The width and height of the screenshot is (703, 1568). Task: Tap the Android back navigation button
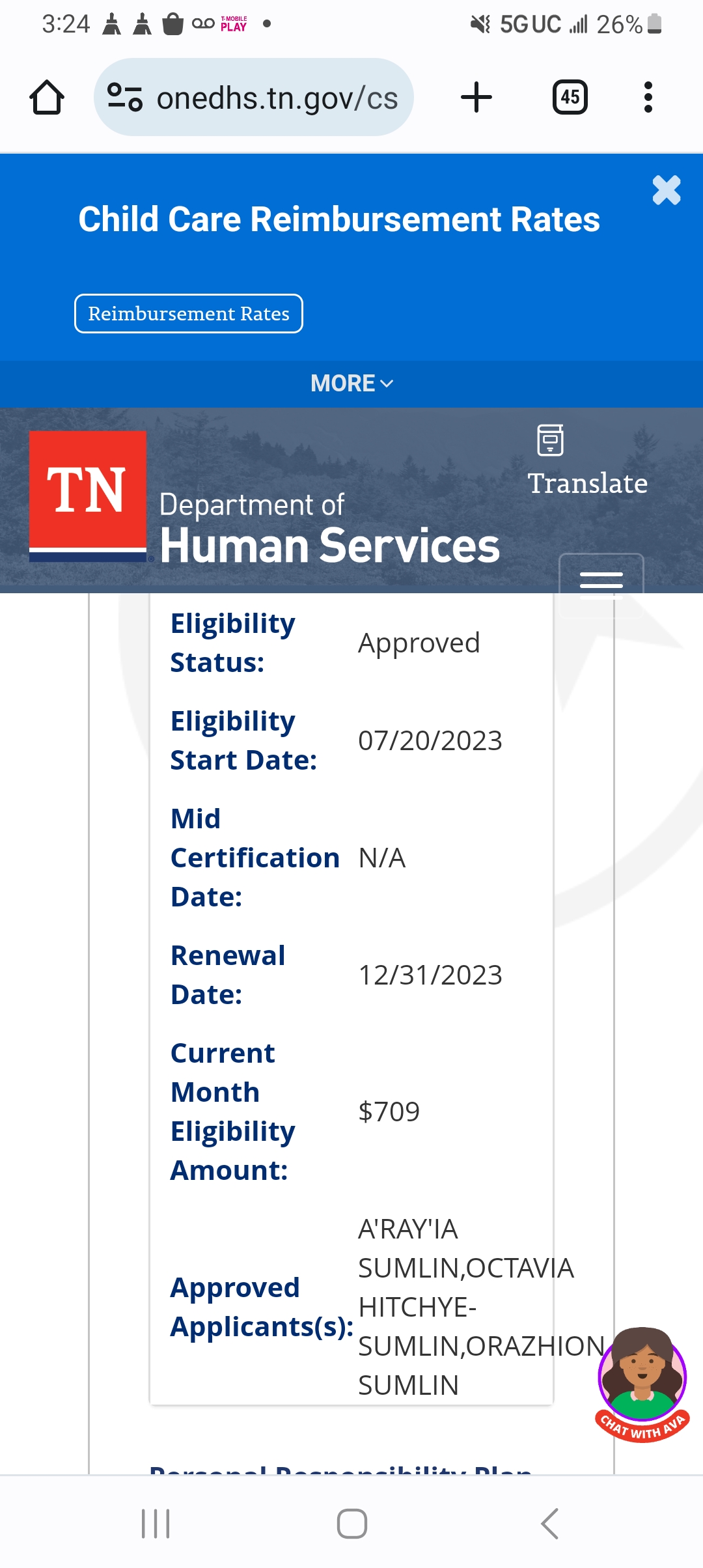click(550, 1524)
